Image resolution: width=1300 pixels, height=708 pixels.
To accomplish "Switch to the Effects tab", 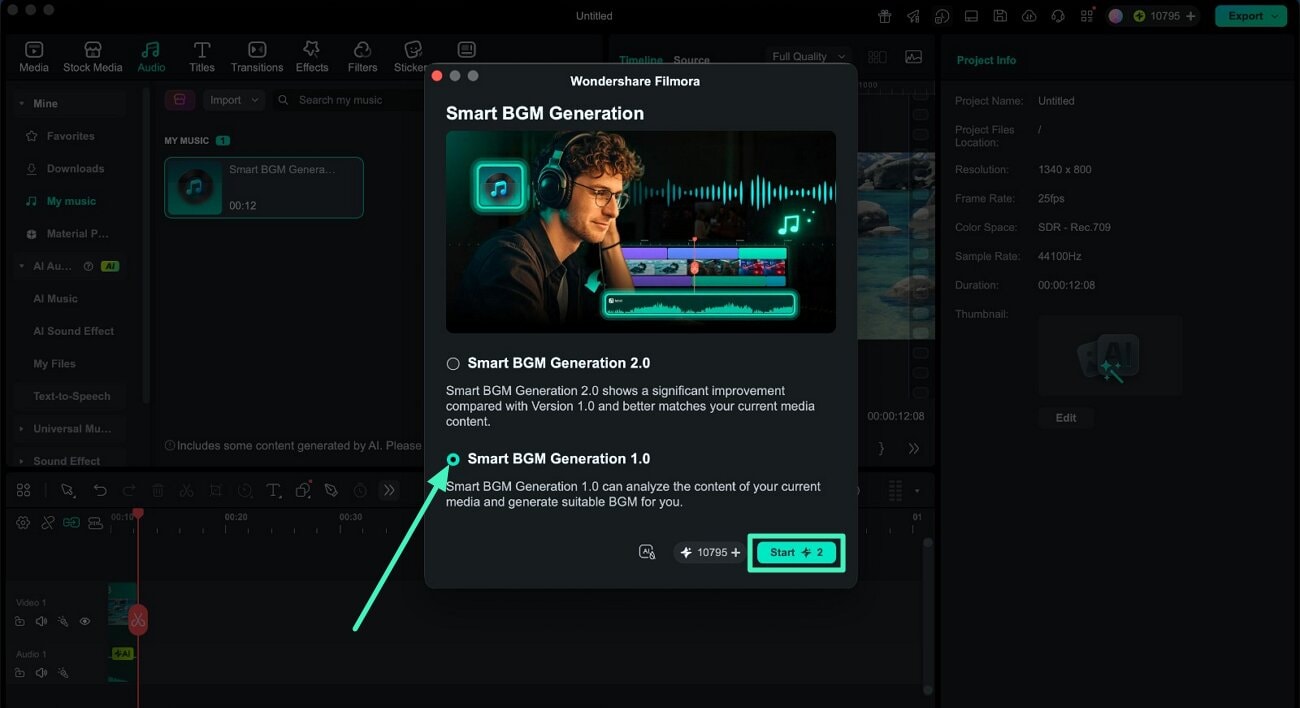I will pyautogui.click(x=311, y=57).
